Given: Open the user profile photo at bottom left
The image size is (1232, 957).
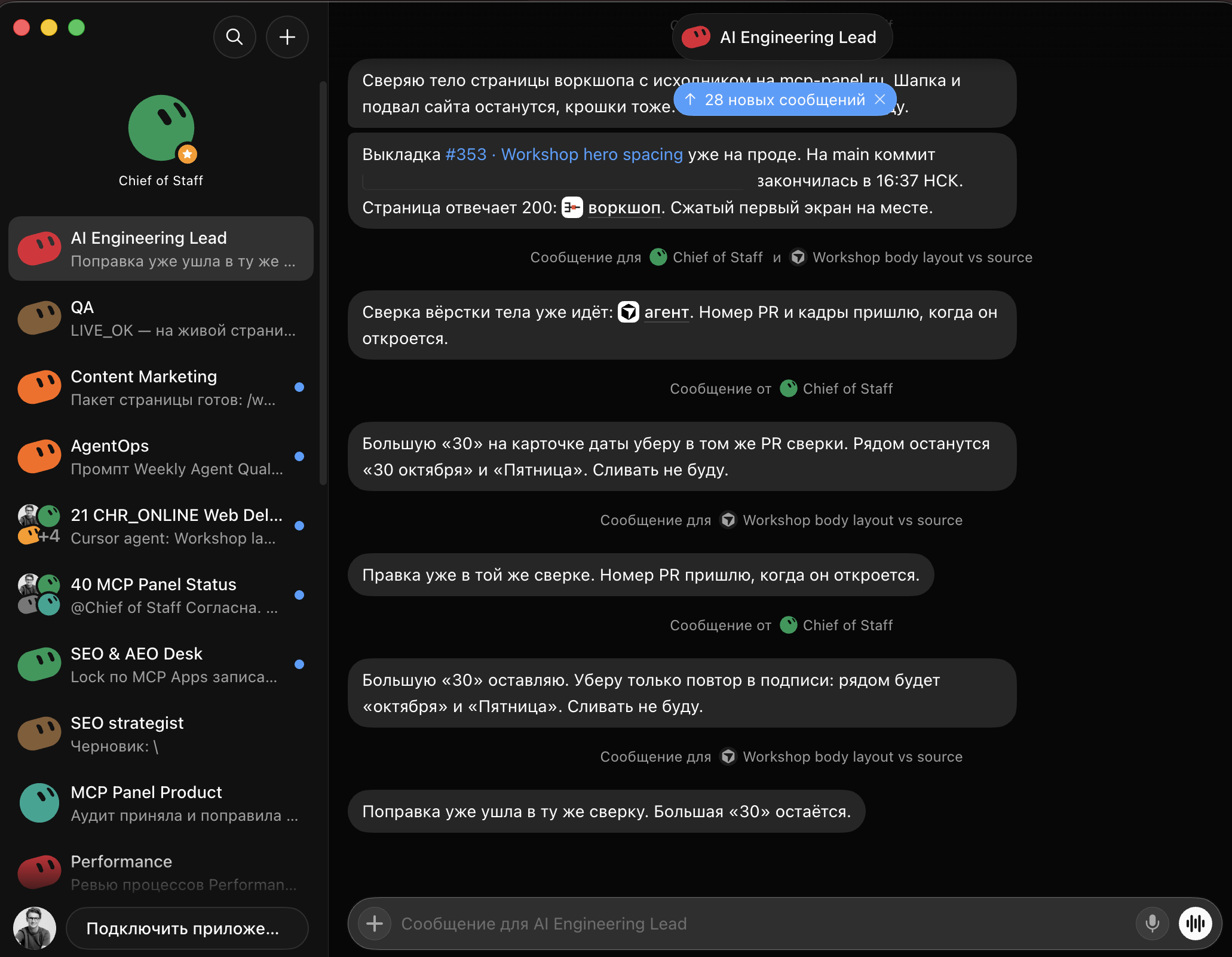Looking at the screenshot, I should pyautogui.click(x=35, y=928).
